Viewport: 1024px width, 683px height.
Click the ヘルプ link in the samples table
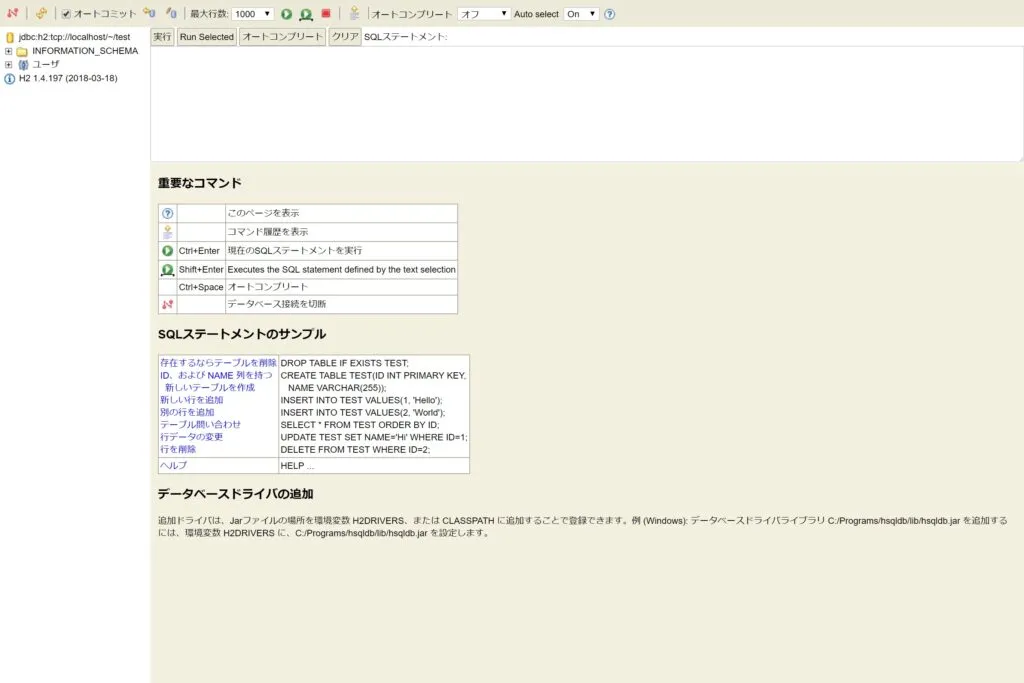pyautogui.click(x=173, y=466)
